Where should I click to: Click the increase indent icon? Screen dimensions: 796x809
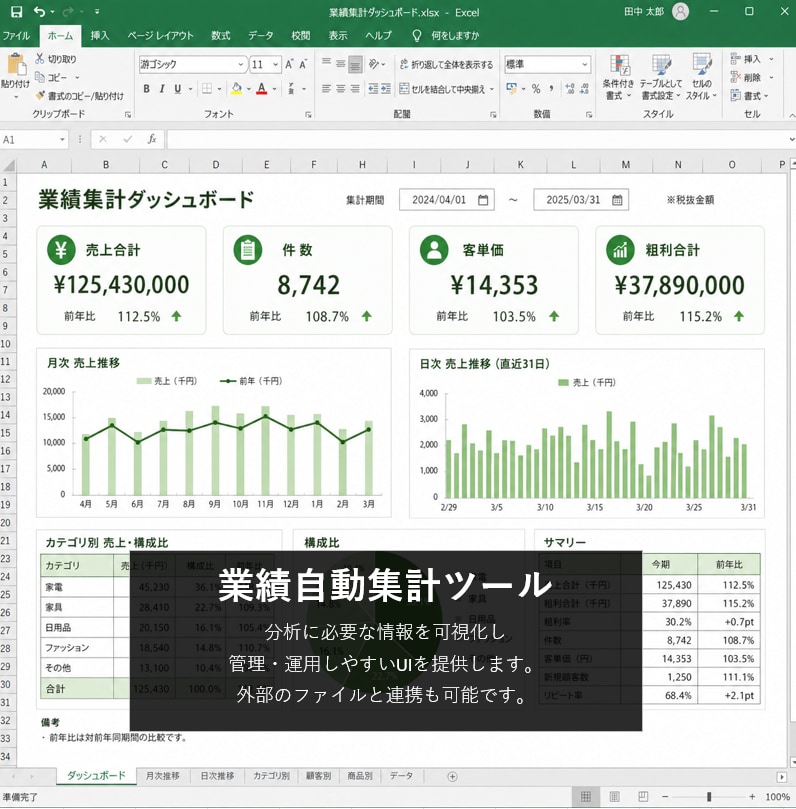click(386, 89)
